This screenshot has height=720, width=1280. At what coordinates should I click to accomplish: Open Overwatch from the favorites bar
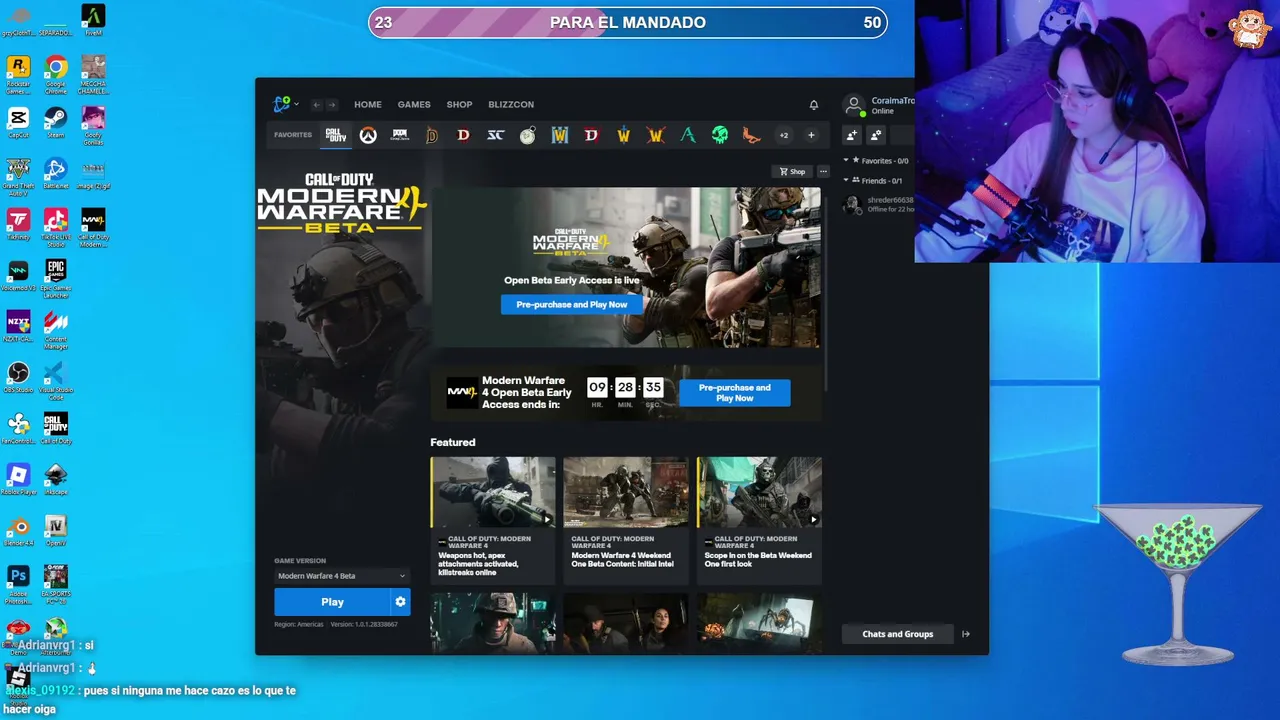[x=368, y=135]
